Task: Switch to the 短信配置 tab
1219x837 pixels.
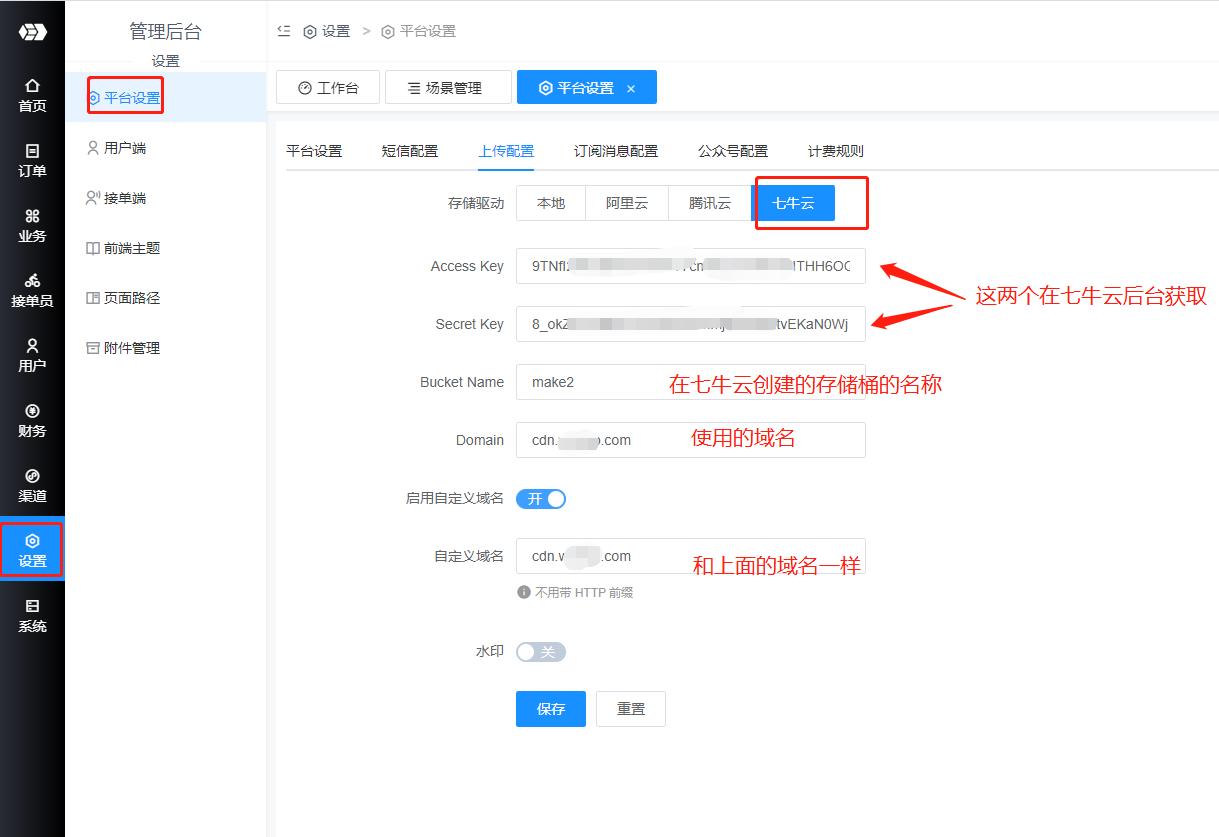Action: (410, 151)
